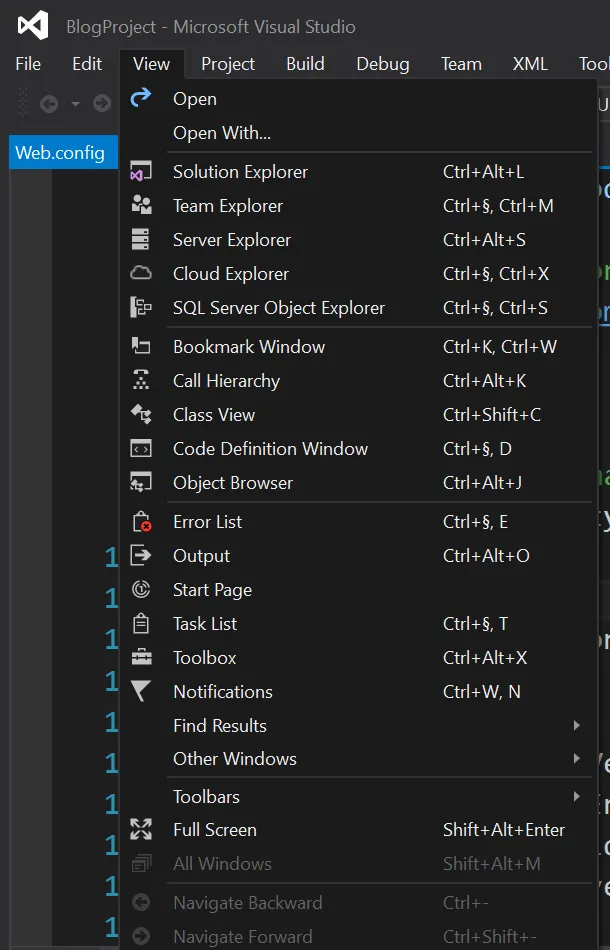This screenshot has width=610, height=950.
Task: Click the Object Browser icon
Action: (x=141, y=483)
